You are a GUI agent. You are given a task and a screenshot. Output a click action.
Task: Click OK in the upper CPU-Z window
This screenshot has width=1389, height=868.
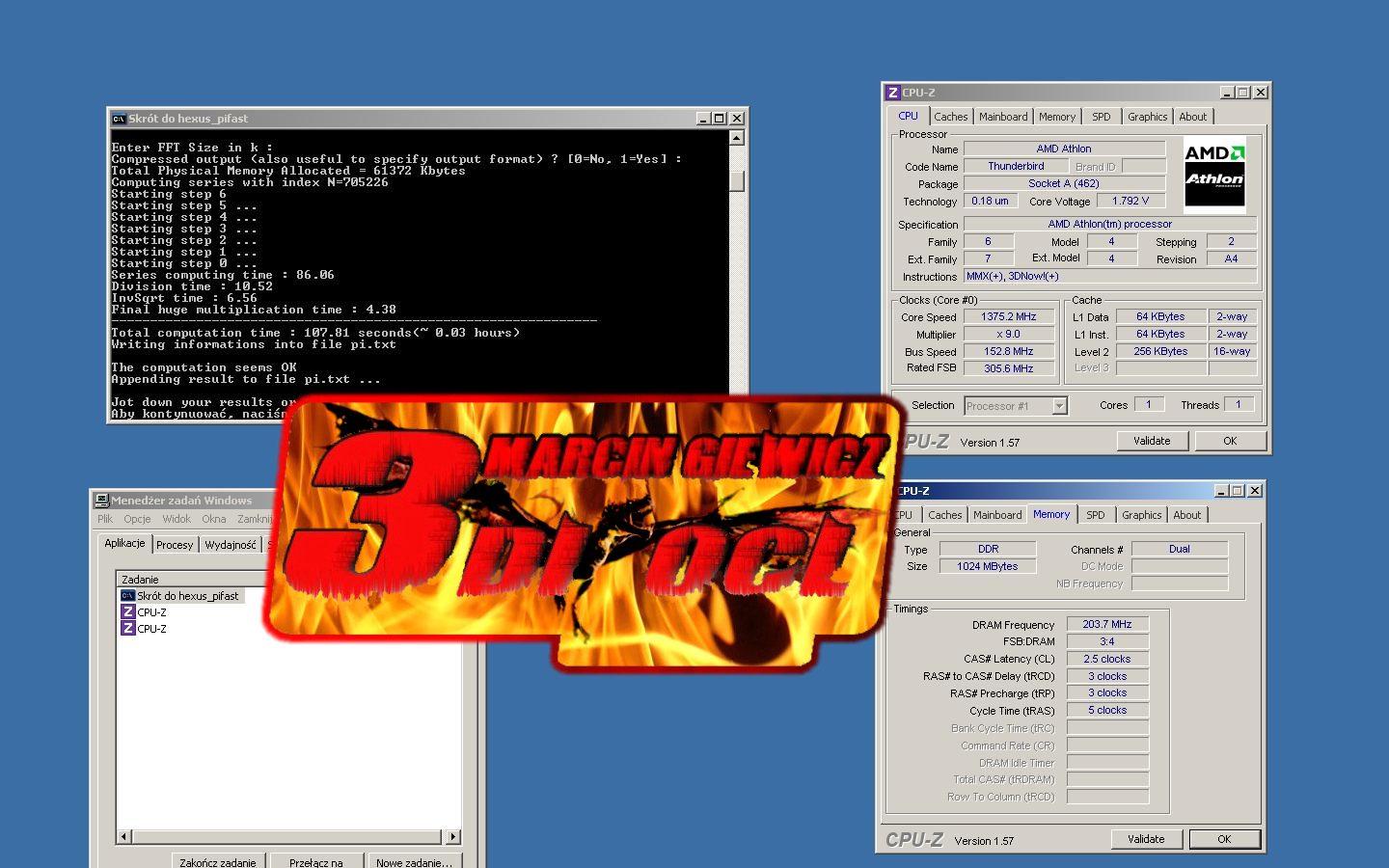click(1230, 441)
